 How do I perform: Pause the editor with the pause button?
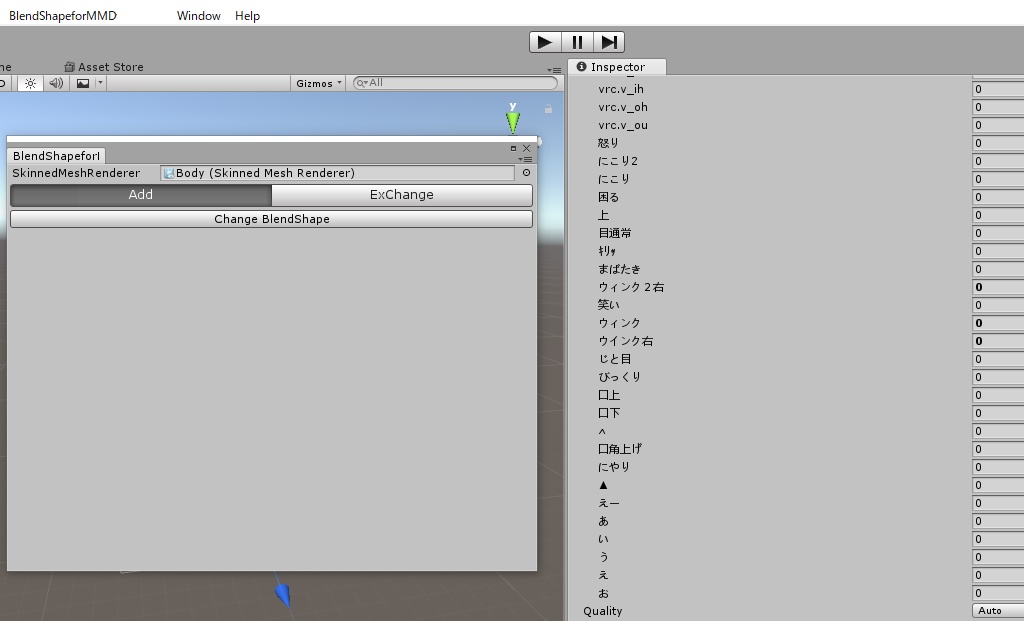(577, 42)
